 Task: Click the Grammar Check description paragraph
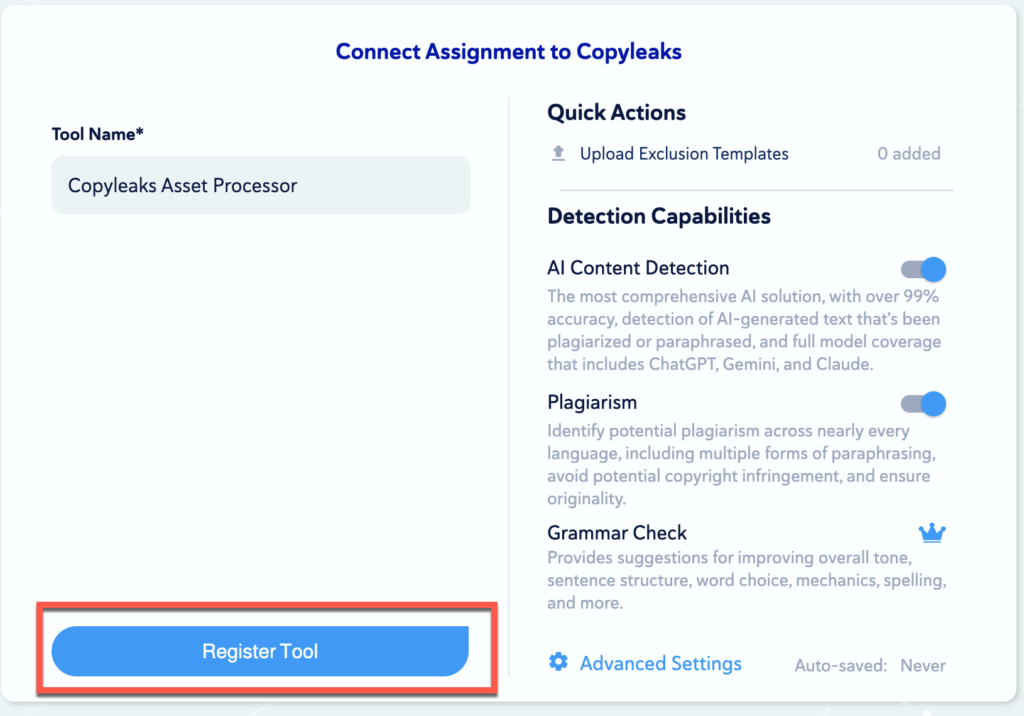pos(746,580)
